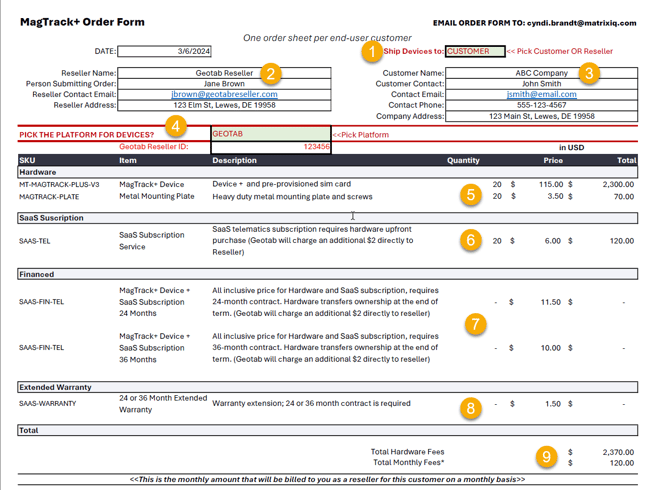Click the price 6.00 for SaaS Subscription Service

point(553,241)
